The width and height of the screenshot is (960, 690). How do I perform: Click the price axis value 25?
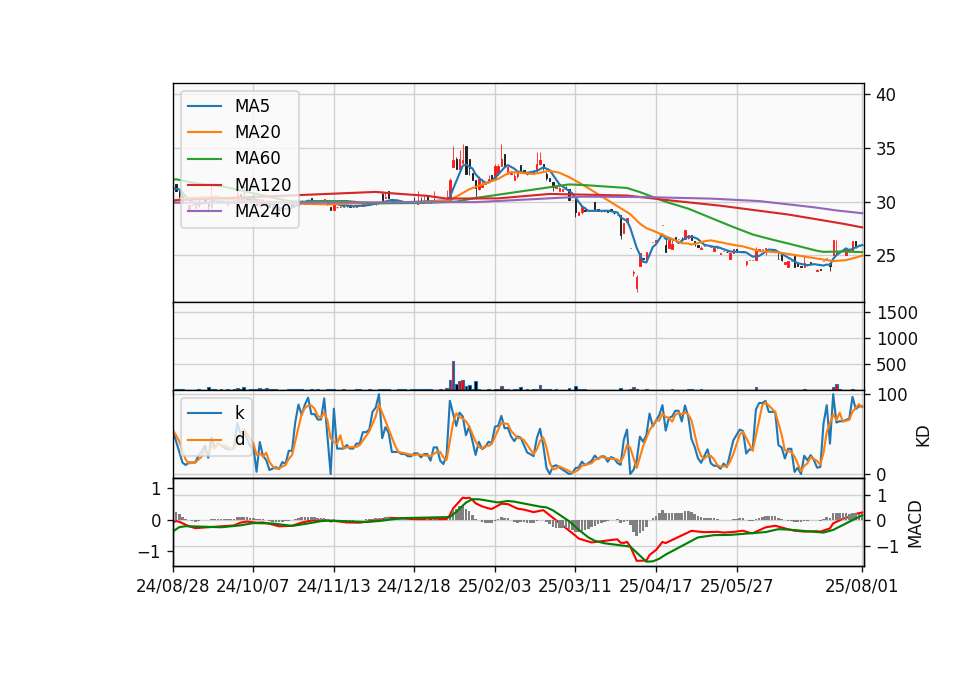point(885,256)
